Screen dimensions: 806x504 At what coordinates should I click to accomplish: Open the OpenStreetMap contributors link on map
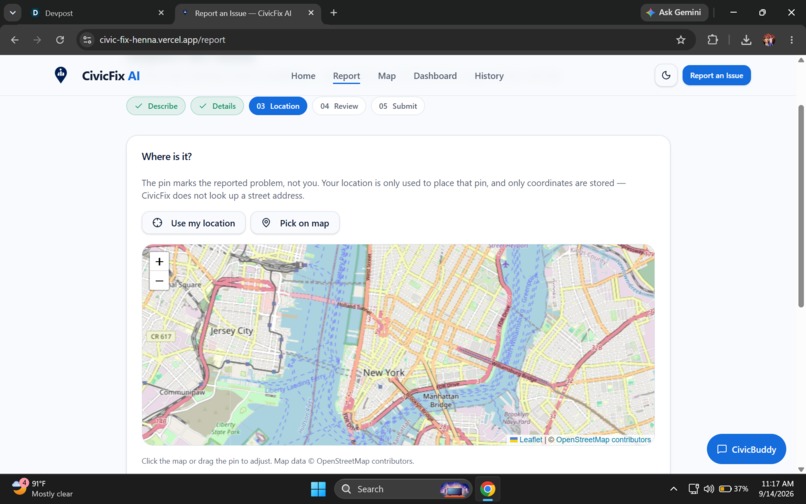coord(603,440)
